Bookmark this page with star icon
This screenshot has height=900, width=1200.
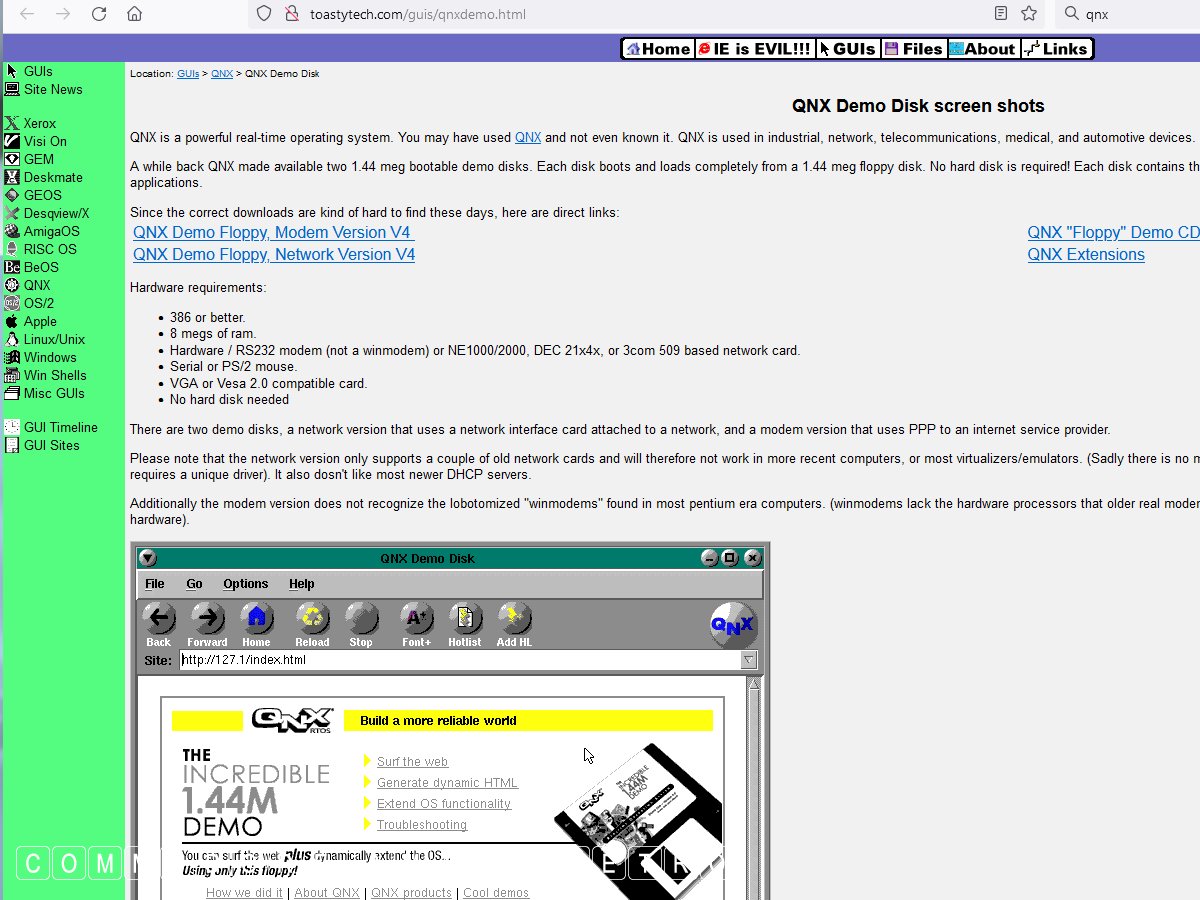[x=1029, y=14]
